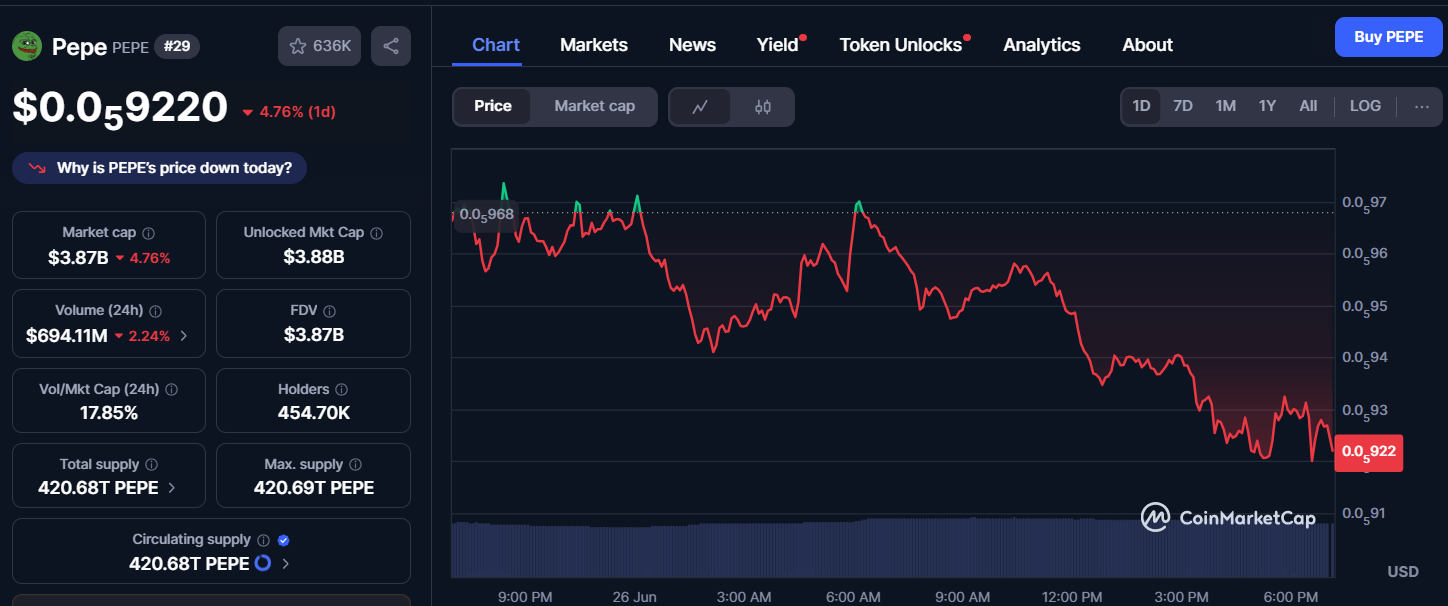Screen dimensions: 1448x606
Task: Click the $0.0₅9220 main price
Action: tap(120, 109)
